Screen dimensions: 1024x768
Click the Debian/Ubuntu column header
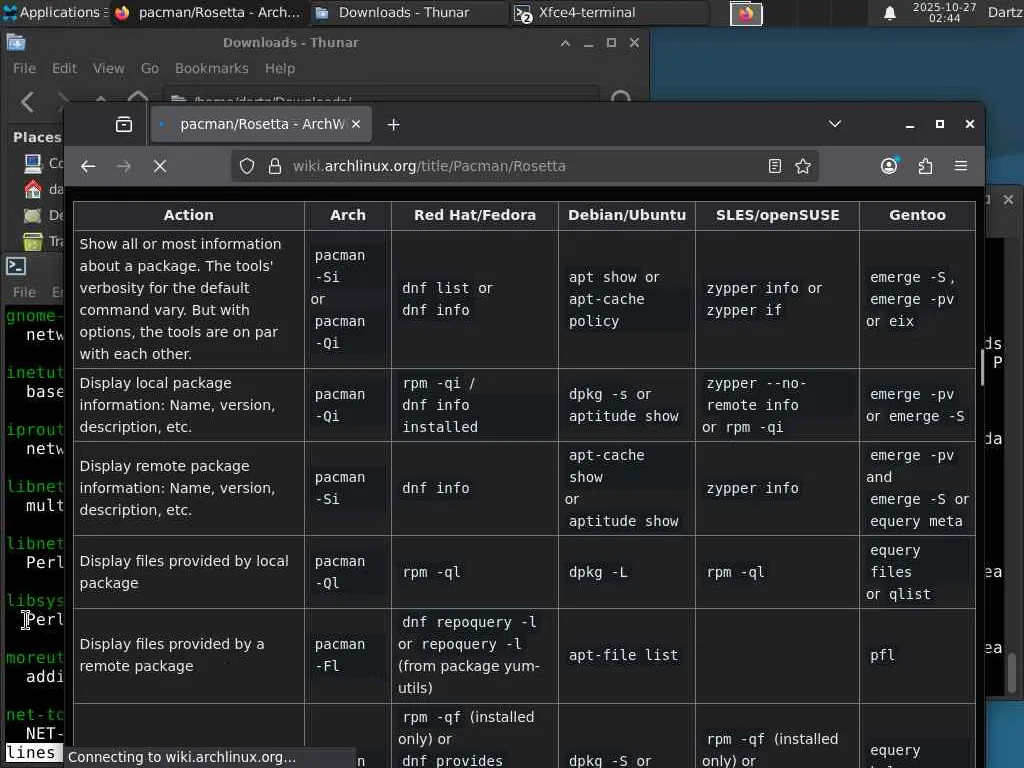pyautogui.click(x=627, y=216)
